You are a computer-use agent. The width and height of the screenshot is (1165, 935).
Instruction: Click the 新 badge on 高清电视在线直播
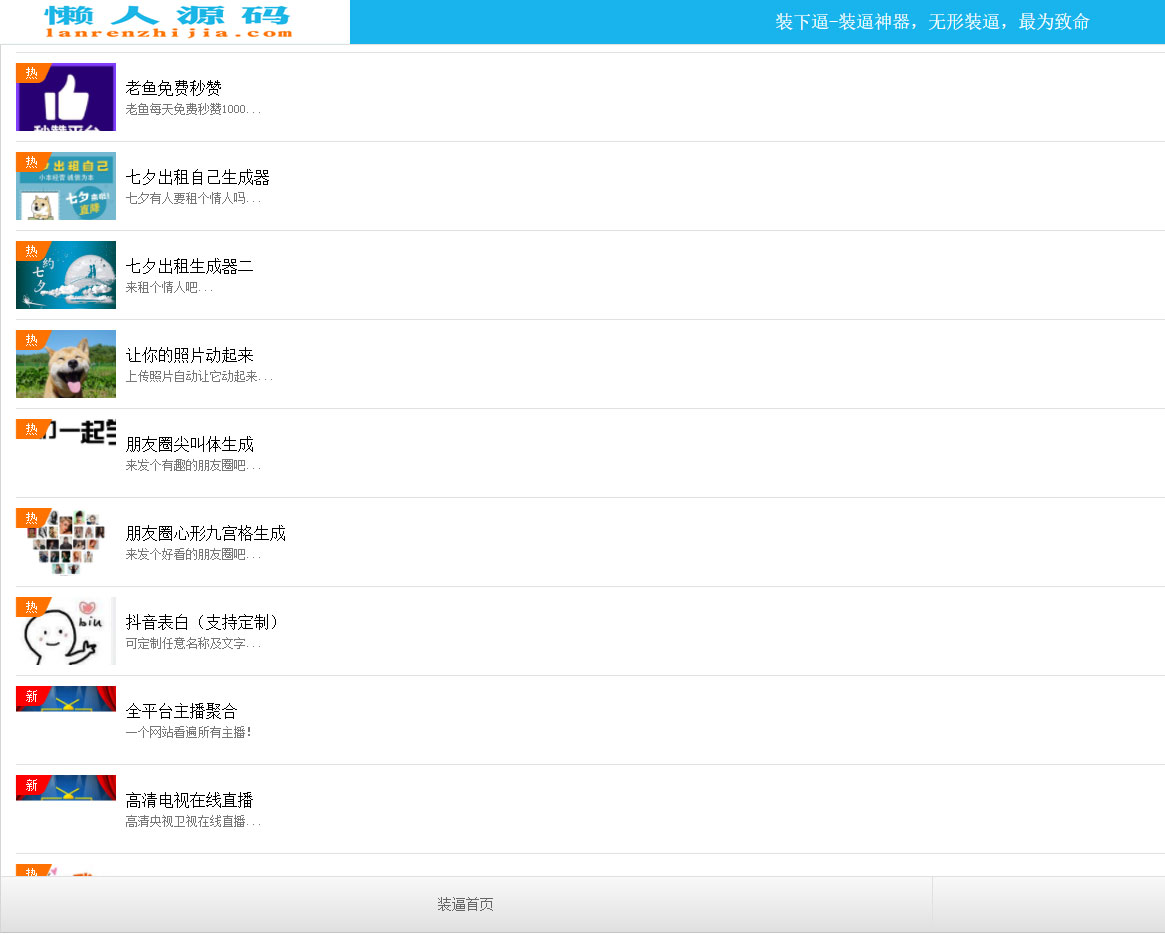pos(29,785)
